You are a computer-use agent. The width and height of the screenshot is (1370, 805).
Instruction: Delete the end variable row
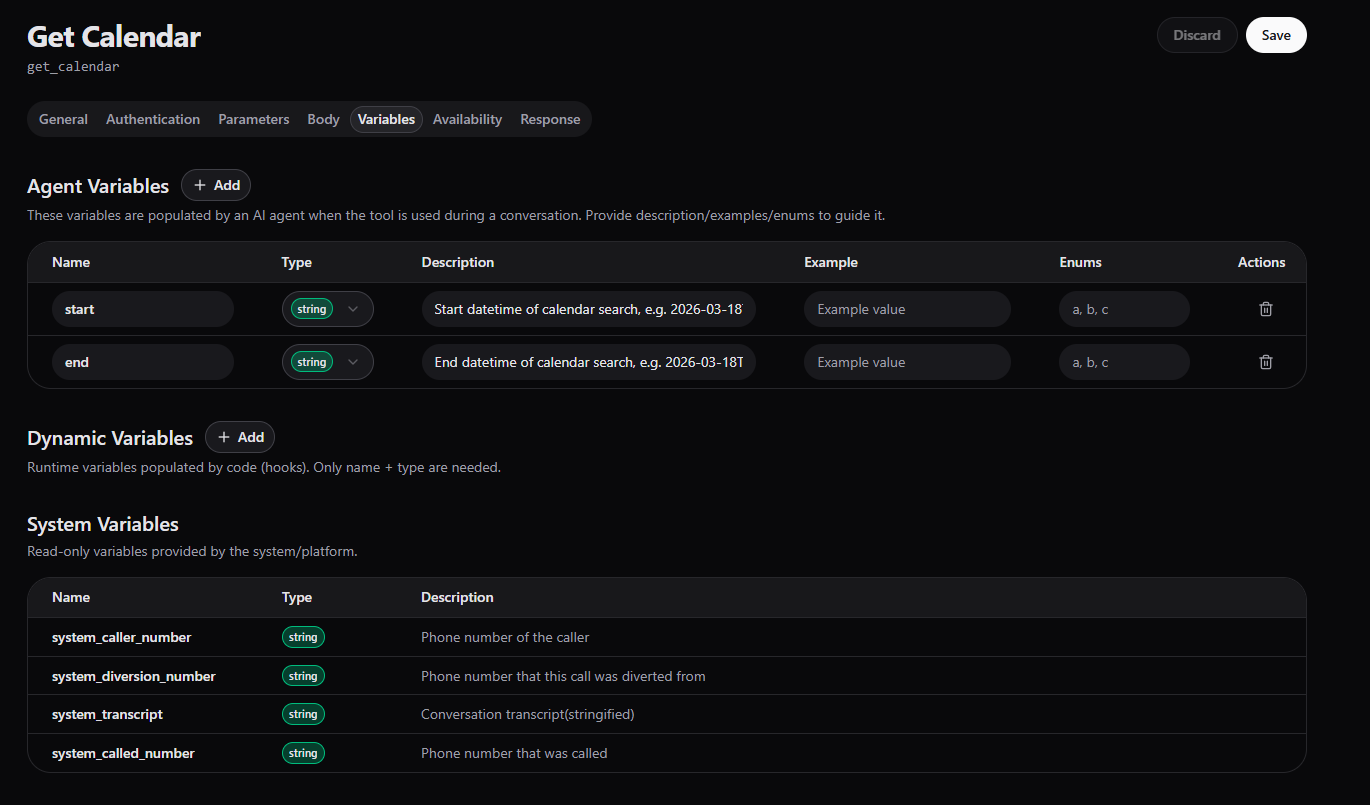click(x=1265, y=362)
